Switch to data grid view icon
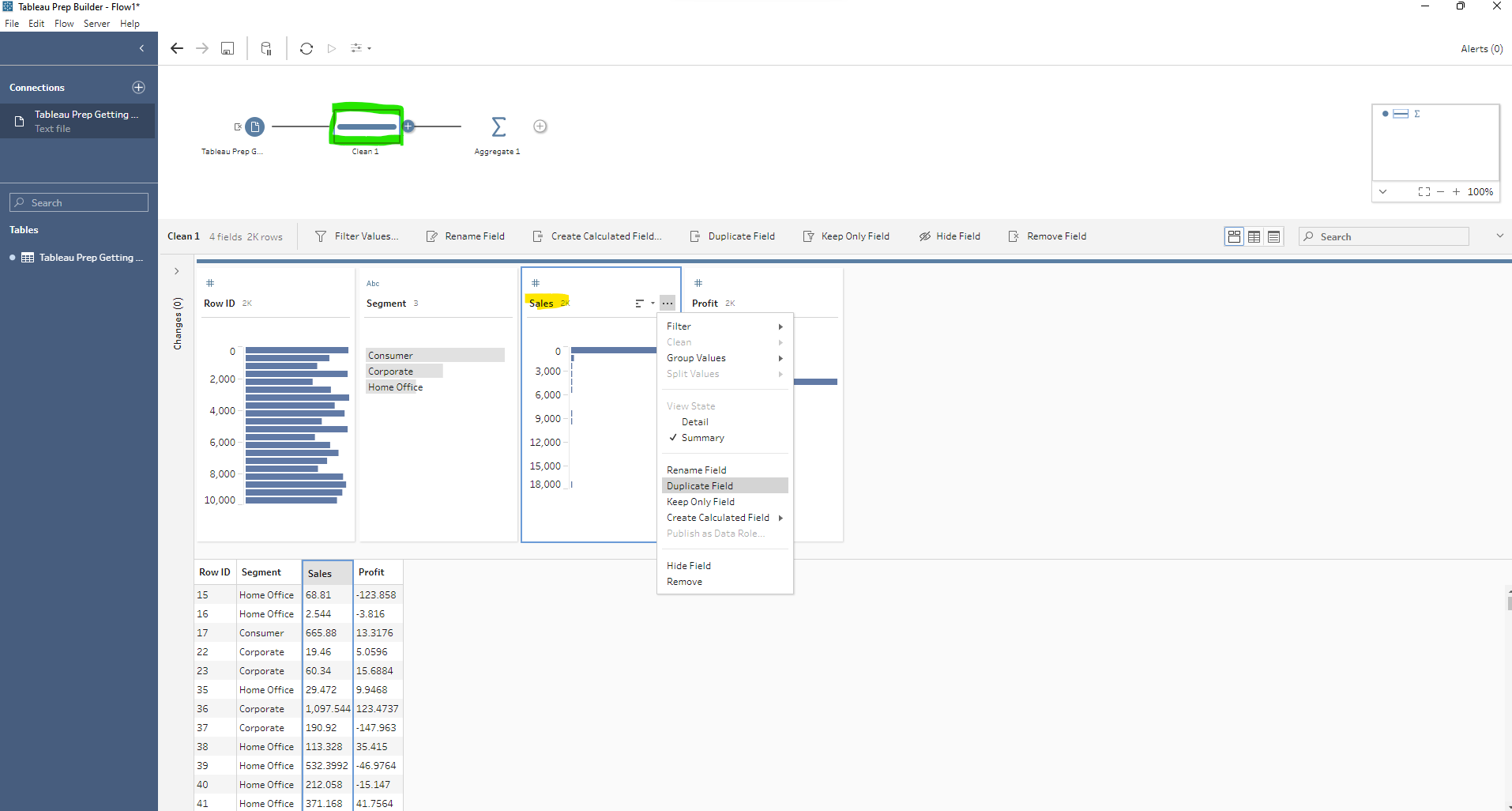1512x811 pixels. pos(1254,236)
